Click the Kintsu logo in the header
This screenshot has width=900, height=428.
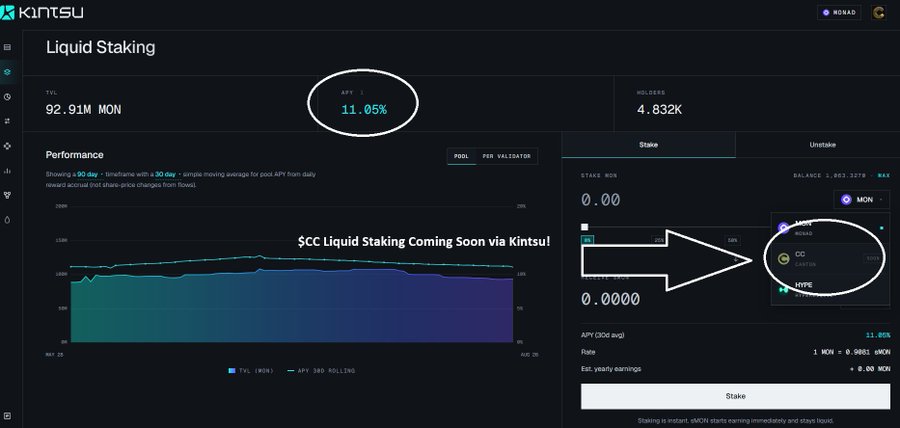[x=41, y=12]
